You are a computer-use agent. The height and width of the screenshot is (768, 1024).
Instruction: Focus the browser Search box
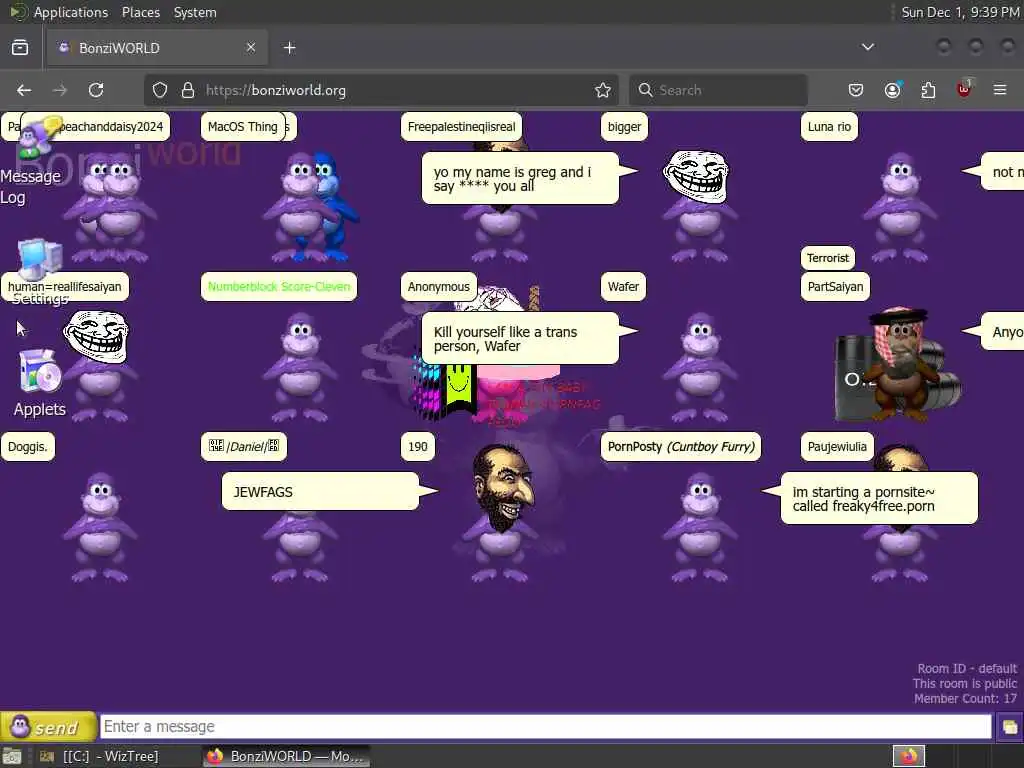coord(718,90)
